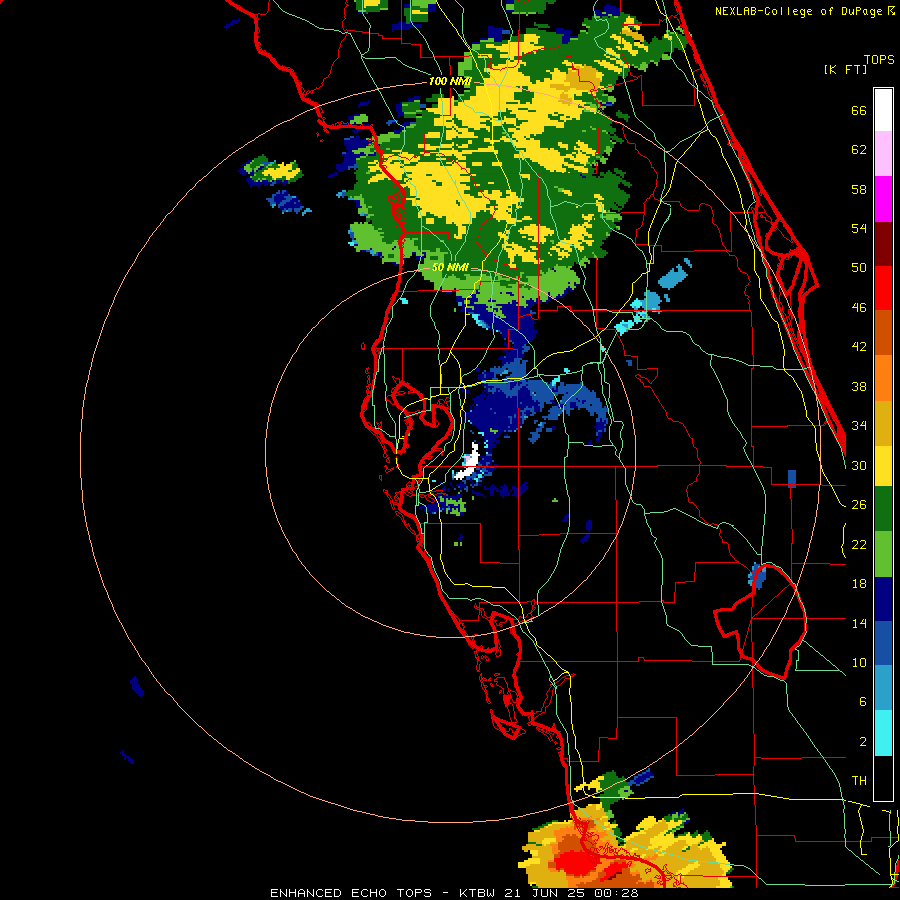Pick the light green legend swatch
Viewport: 900px width, 900px height.
(x=883, y=554)
